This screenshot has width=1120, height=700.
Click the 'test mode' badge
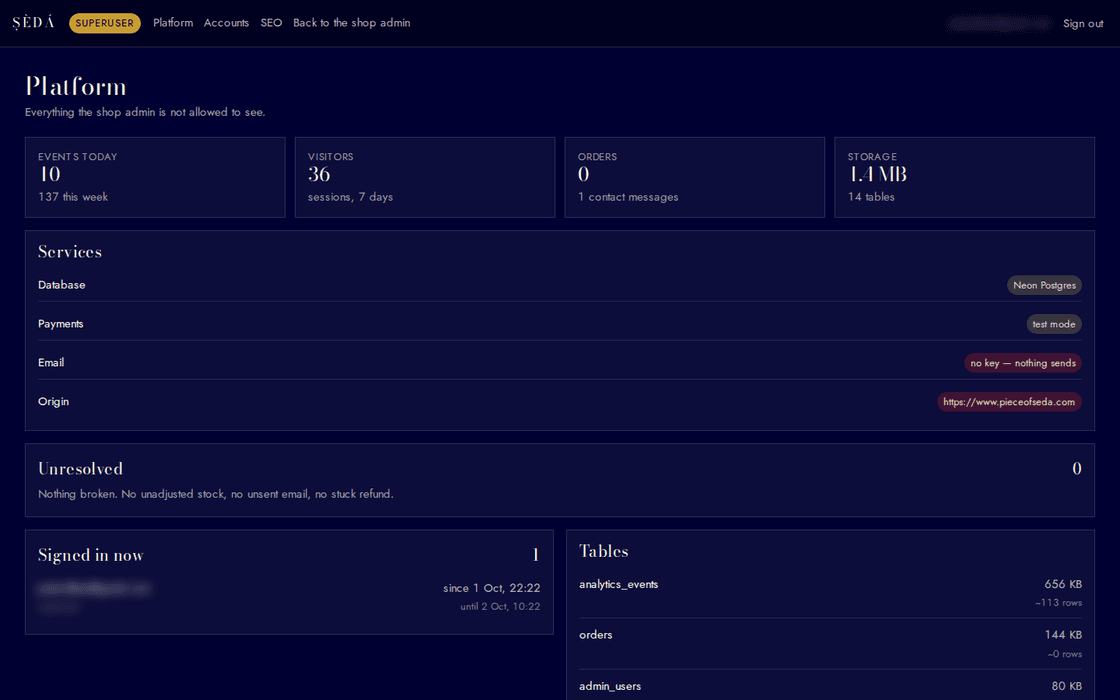tap(1054, 324)
